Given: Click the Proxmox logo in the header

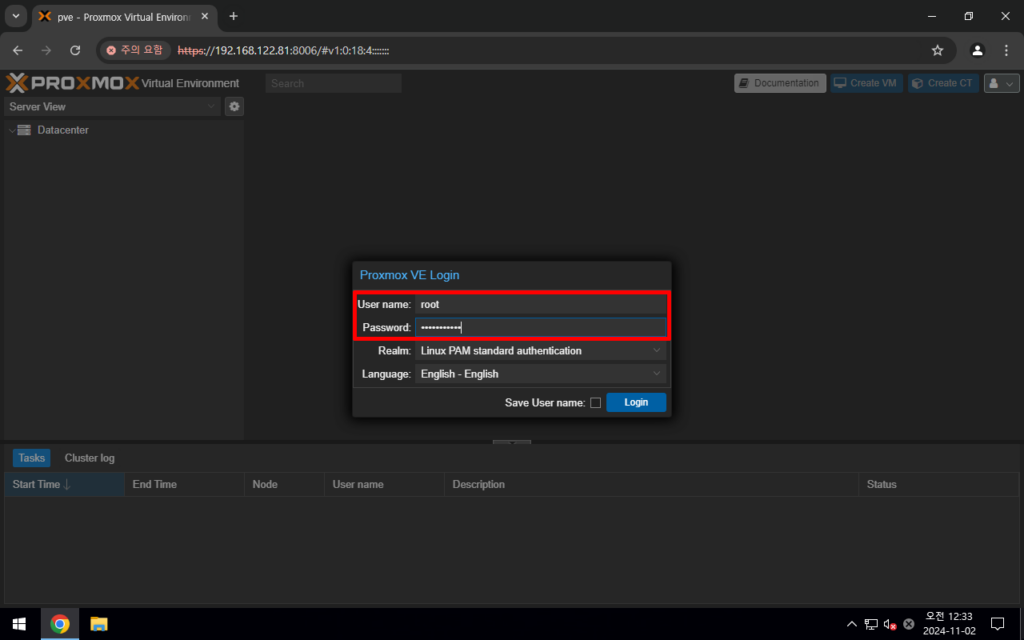Looking at the screenshot, I should click(72, 83).
